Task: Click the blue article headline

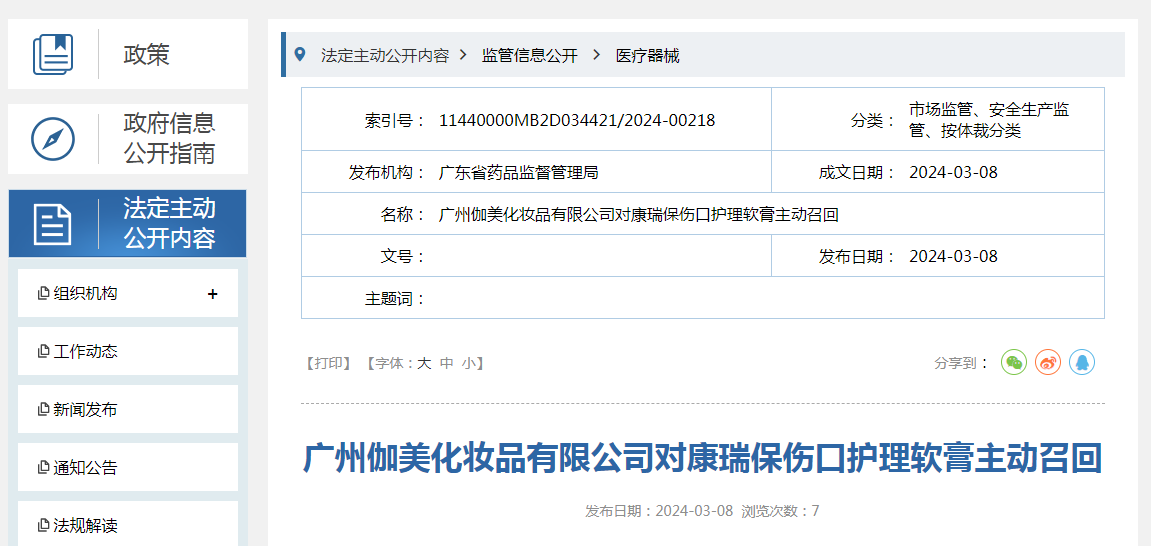Action: point(702,459)
